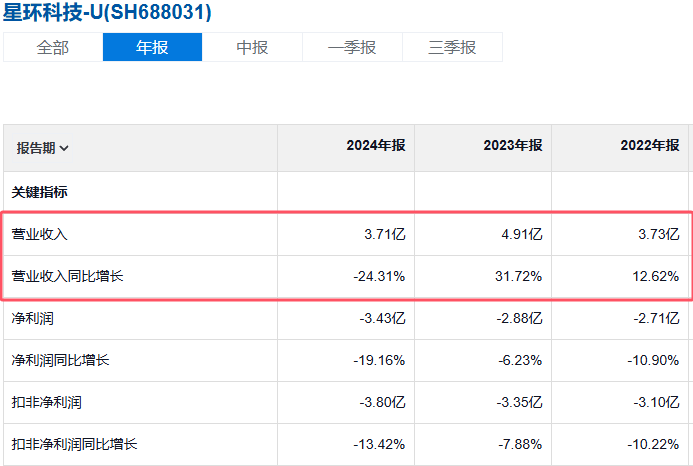The image size is (693, 466).
Task: Select the -24.31% growth value
Action: click(379, 276)
